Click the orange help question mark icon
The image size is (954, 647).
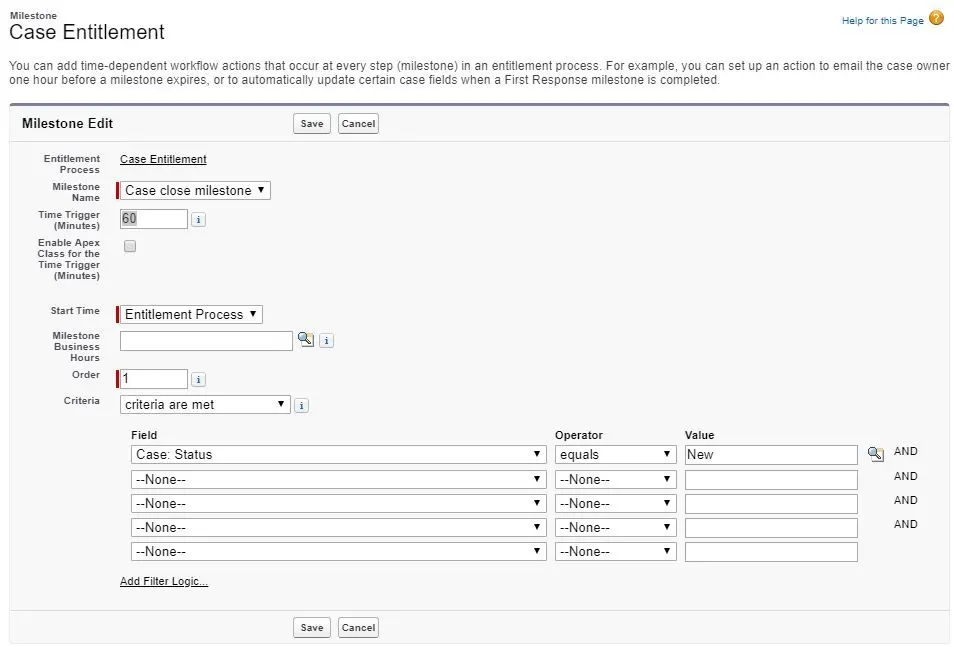936,19
